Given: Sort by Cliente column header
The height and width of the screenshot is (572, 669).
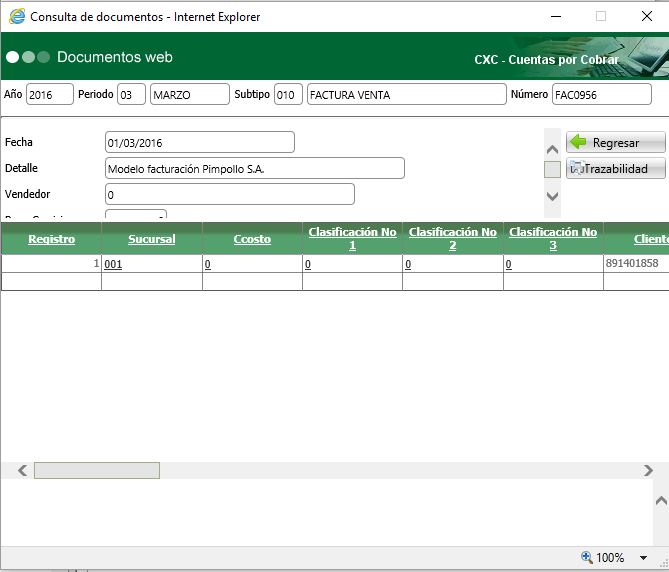Looking at the screenshot, I should tap(651, 239).
